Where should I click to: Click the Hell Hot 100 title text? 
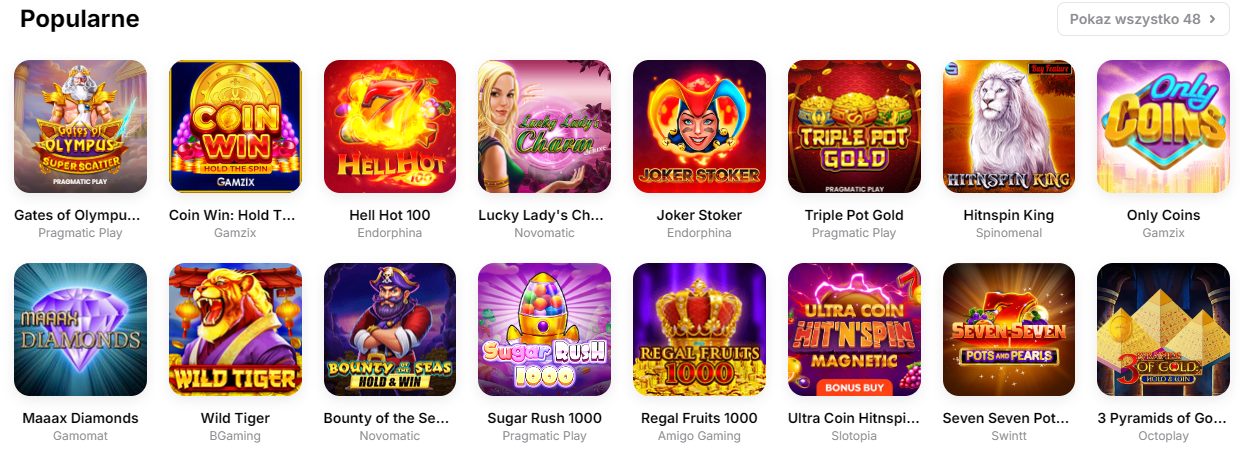(390, 215)
